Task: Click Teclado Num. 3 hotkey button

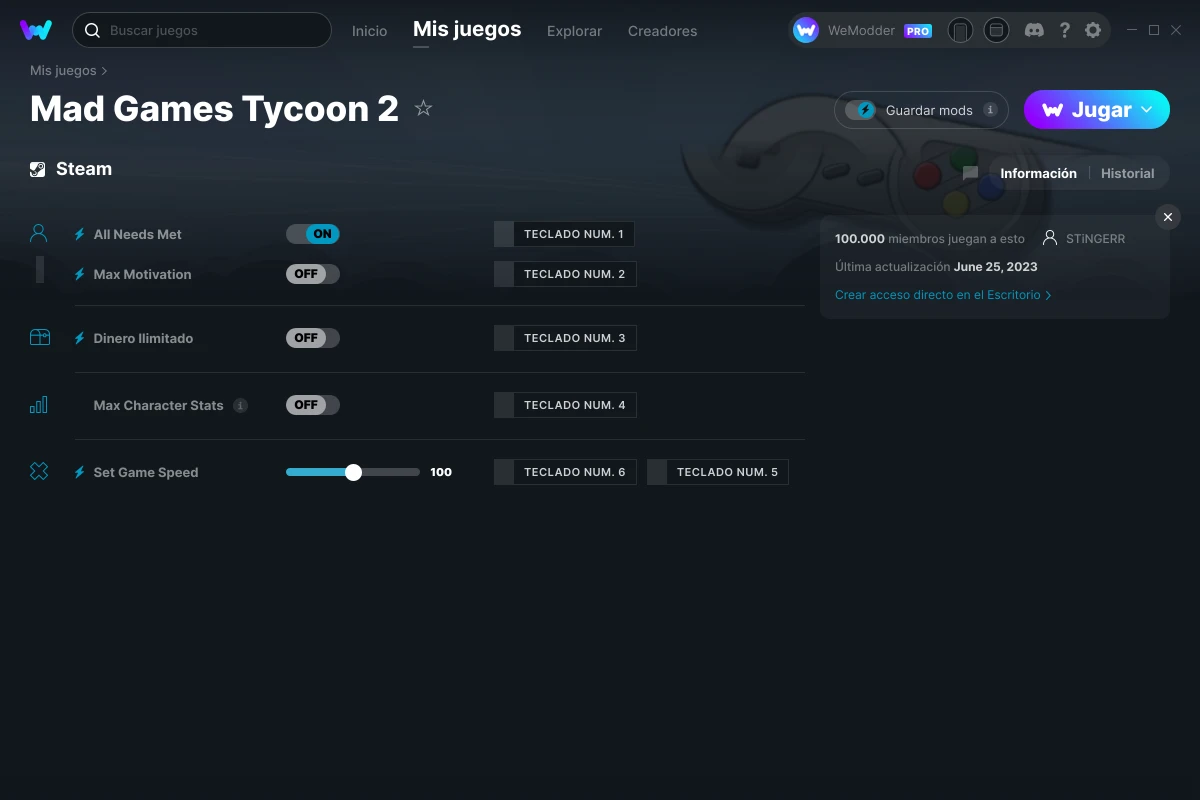Action: pos(565,338)
